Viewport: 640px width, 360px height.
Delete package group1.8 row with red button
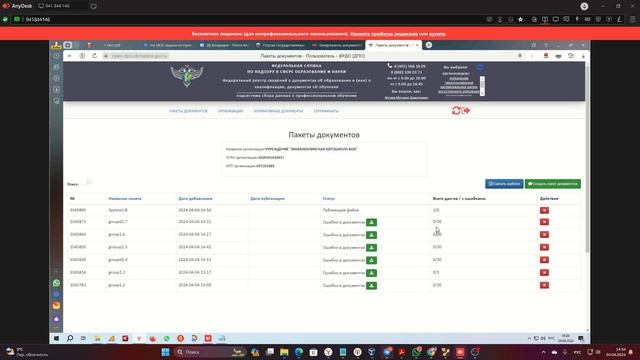[x=544, y=210]
